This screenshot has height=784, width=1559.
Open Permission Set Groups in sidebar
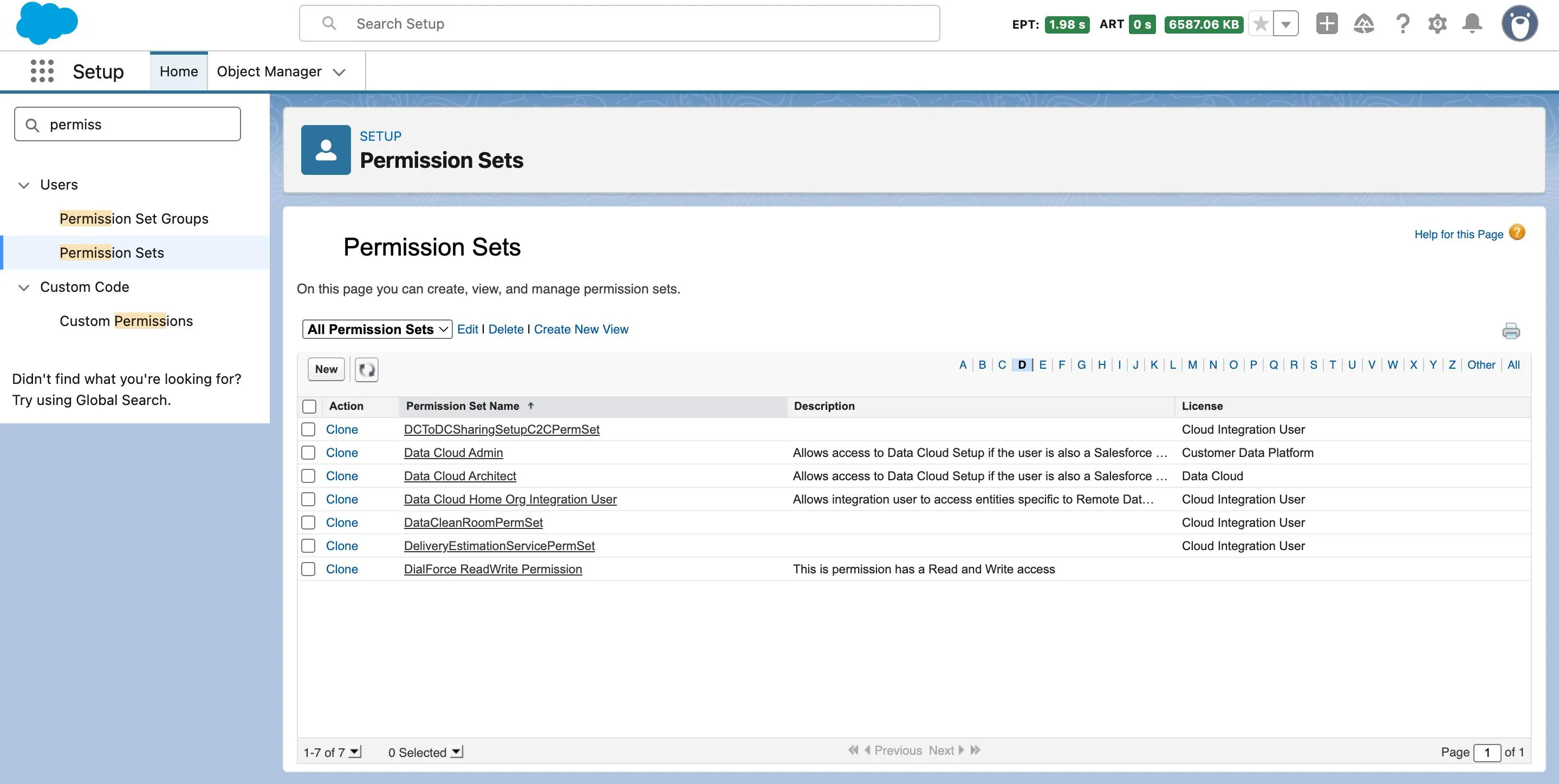coord(134,218)
